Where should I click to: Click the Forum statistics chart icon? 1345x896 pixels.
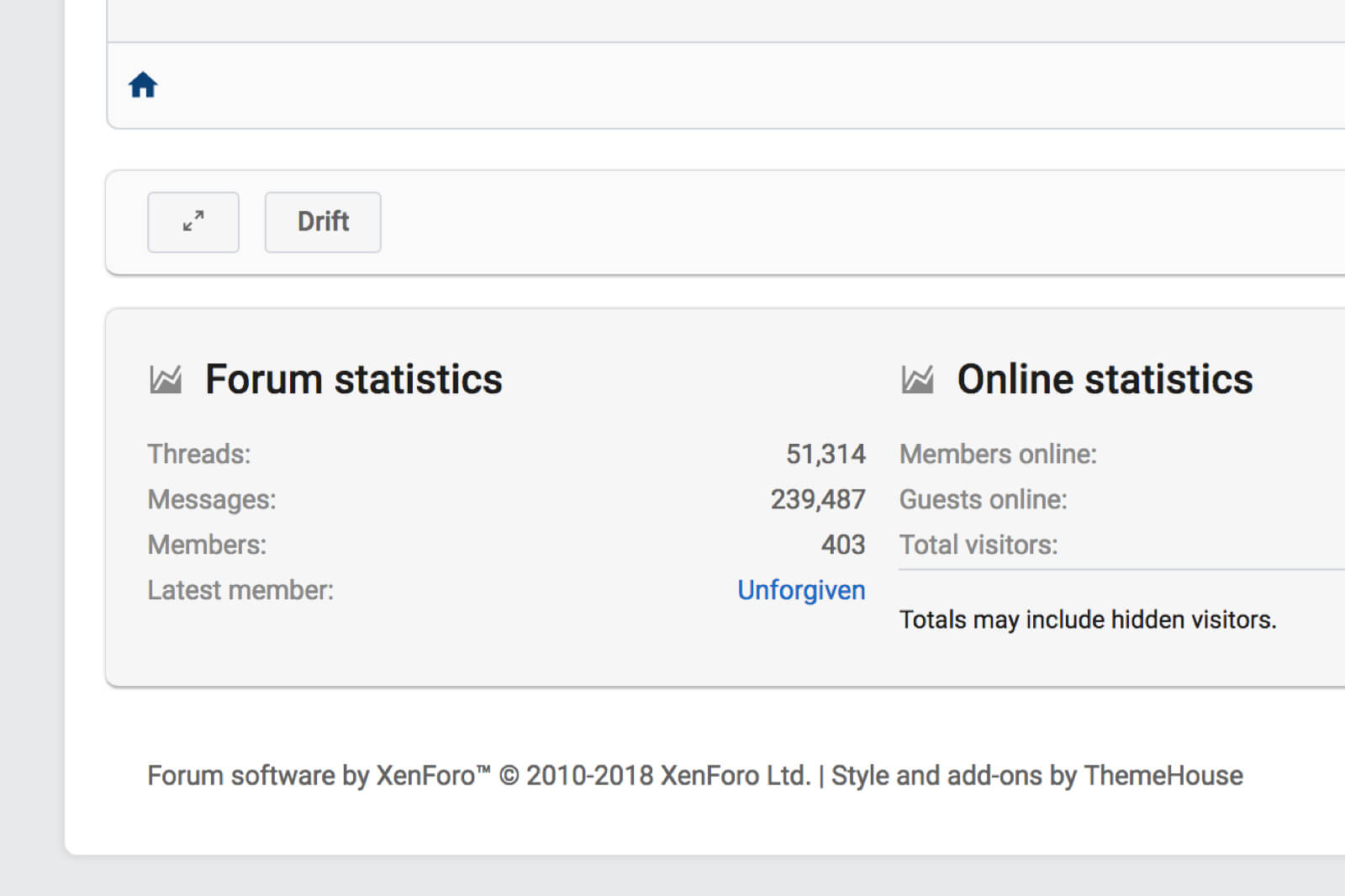(166, 380)
